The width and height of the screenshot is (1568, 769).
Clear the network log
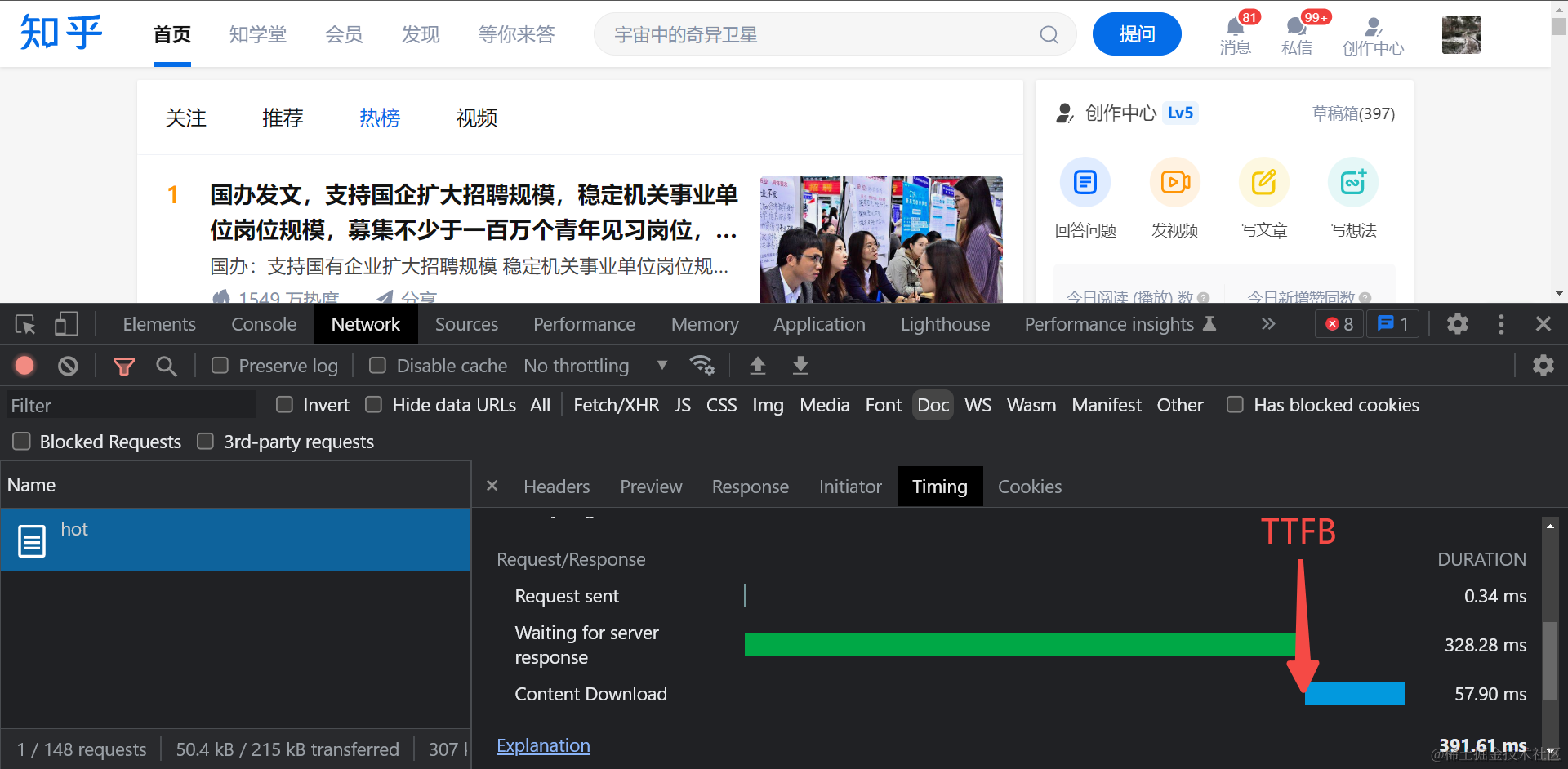[69, 366]
